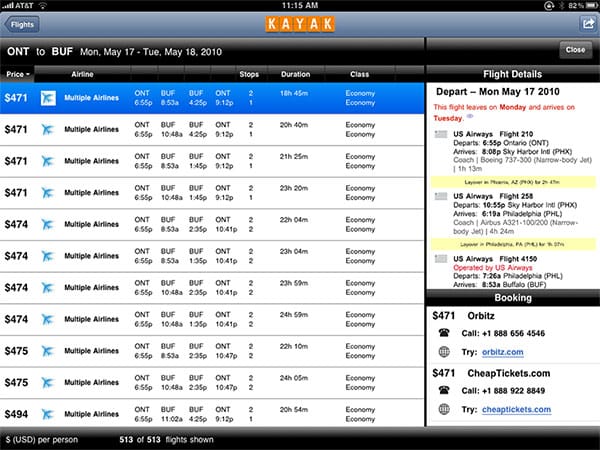Tap the Orbitz globe web icon
Viewport: 600px width, 450px height.
pos(444,352)
